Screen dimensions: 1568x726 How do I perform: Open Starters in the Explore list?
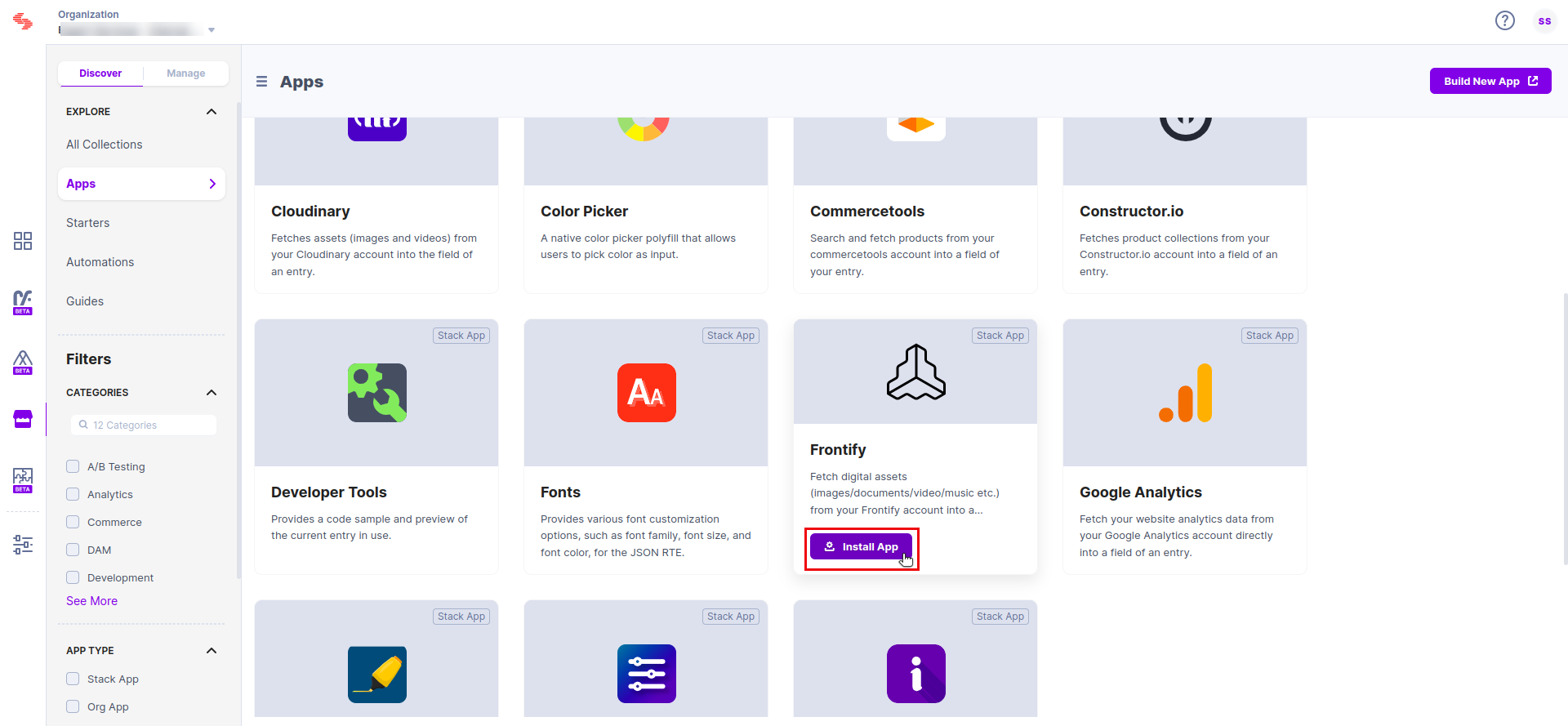pos(88,223)
